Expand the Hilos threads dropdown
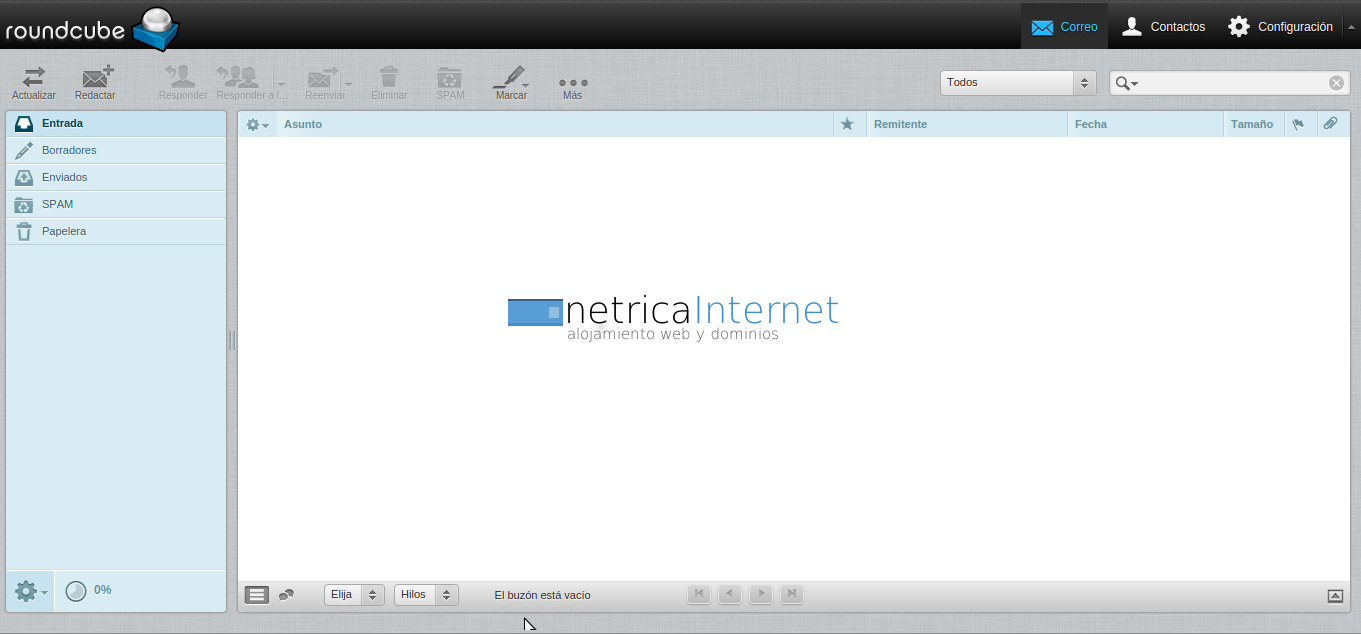Image resolution: width=1361 pixels, height=634 pixels. (426, 595)
